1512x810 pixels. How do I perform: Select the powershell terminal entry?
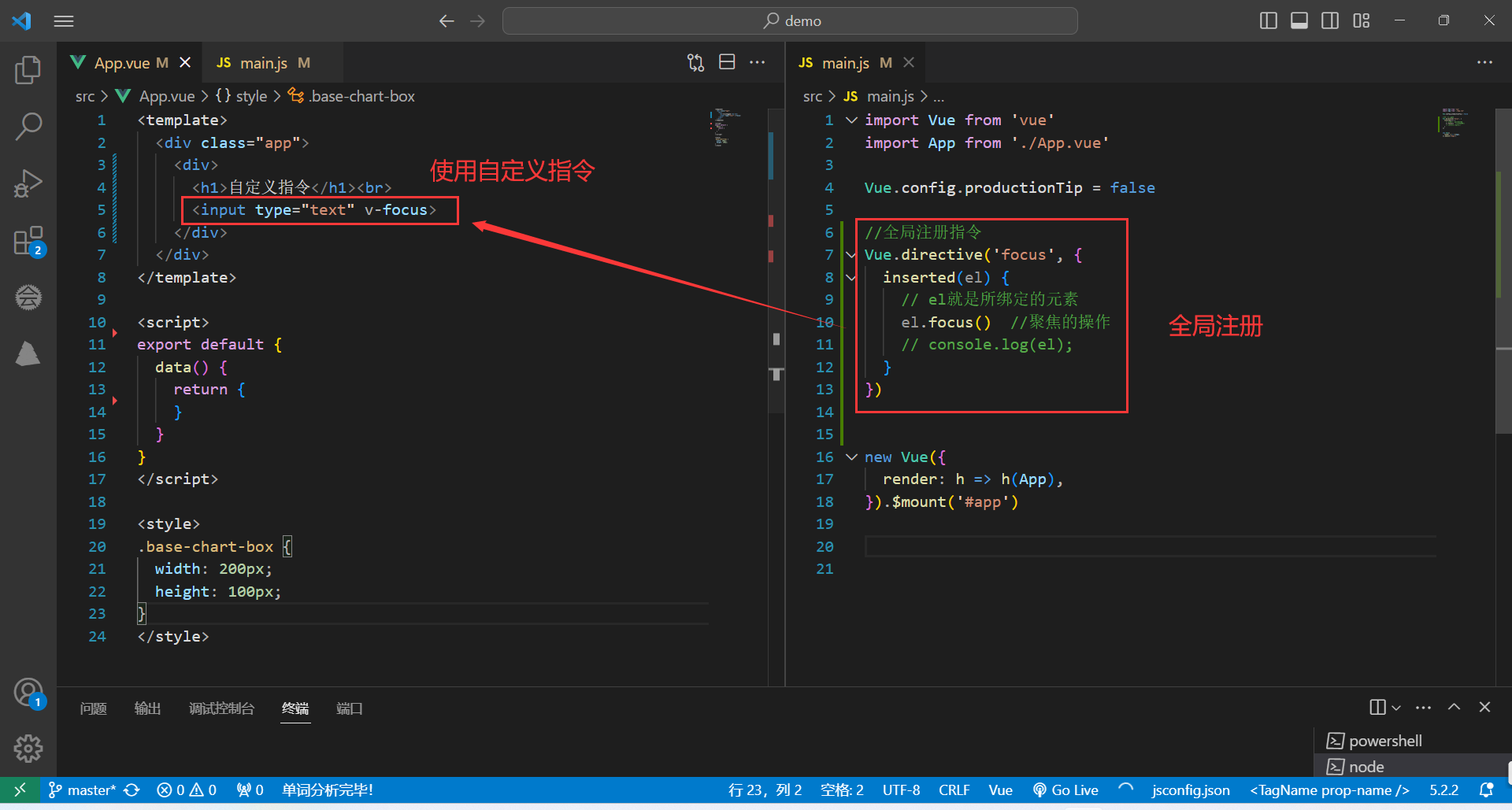pyautogui.click(x=1413, y=741)
